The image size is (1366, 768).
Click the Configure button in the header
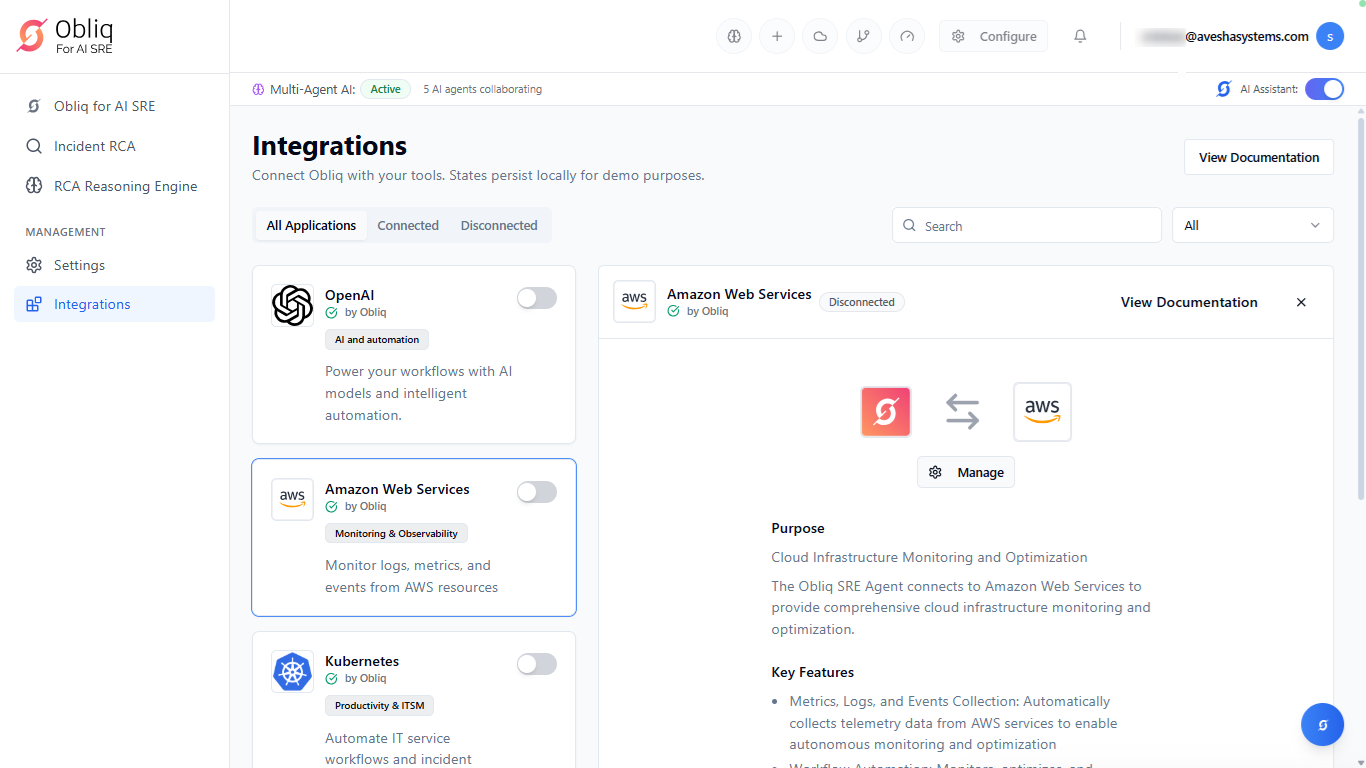pyautogui.click(x=993, y=37)
